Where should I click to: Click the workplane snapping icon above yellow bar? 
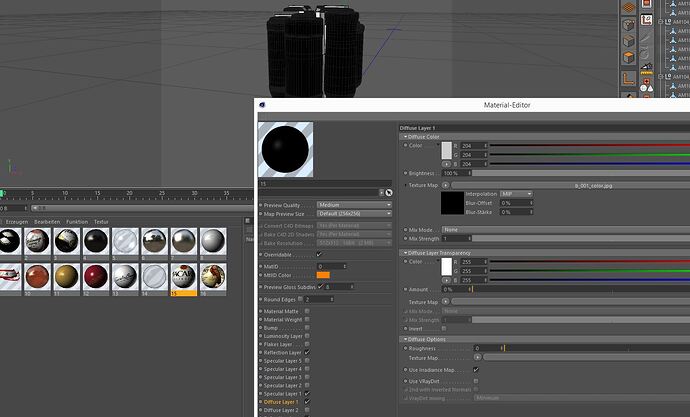pos(646,67)
